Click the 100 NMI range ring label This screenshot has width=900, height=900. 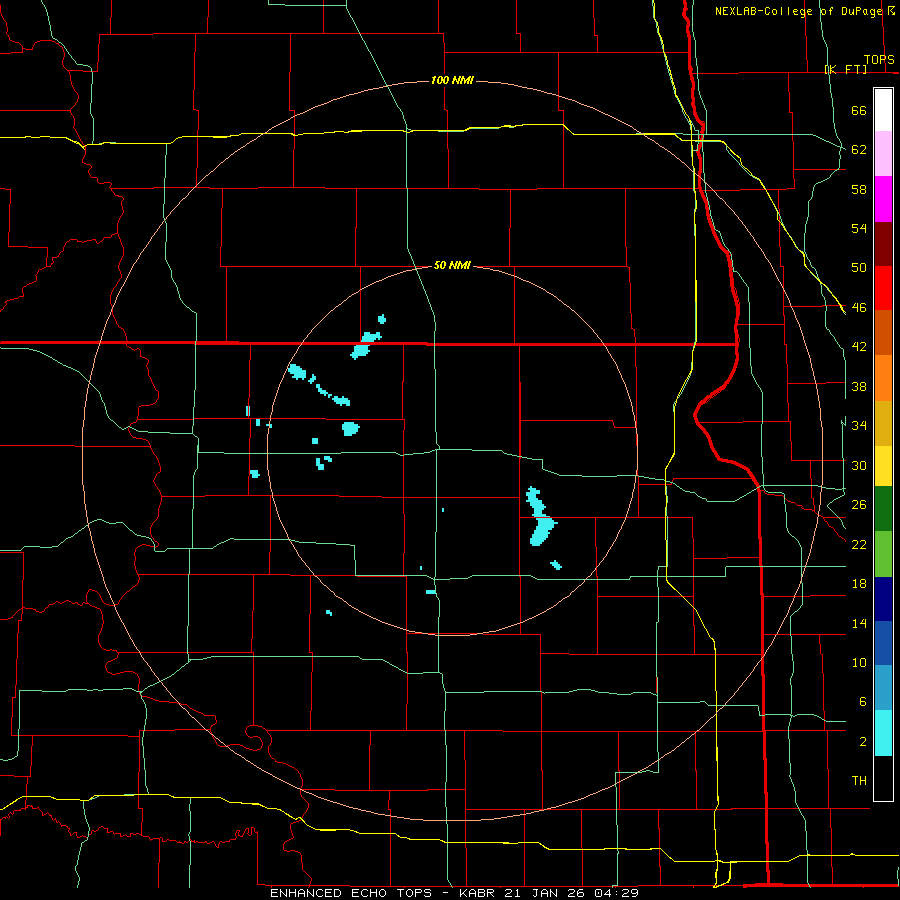[452, 80]
